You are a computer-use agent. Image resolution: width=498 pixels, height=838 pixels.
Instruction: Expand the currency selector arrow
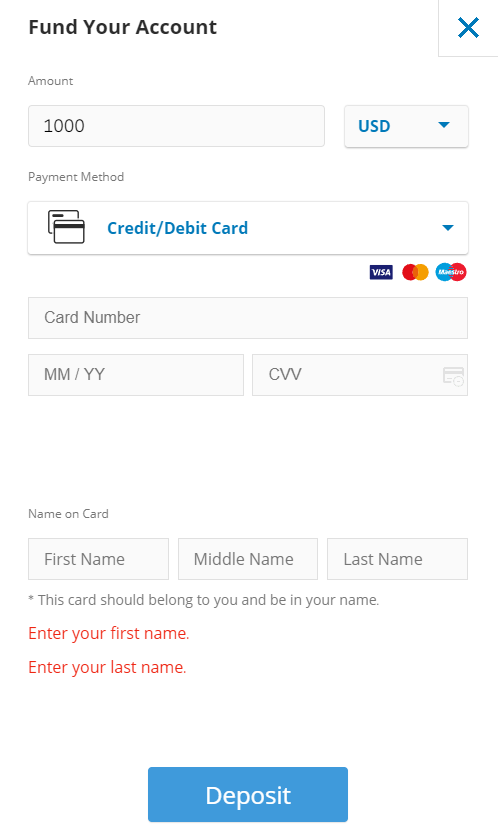pyautogui.click(x=443, y=125)
